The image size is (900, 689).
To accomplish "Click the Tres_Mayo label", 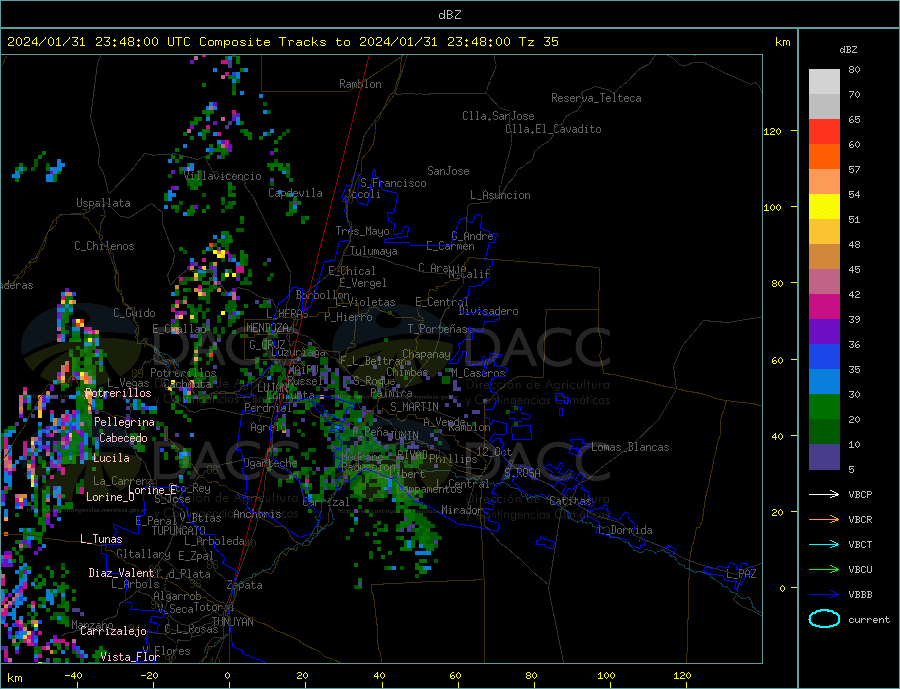I will tap(363, 231).
